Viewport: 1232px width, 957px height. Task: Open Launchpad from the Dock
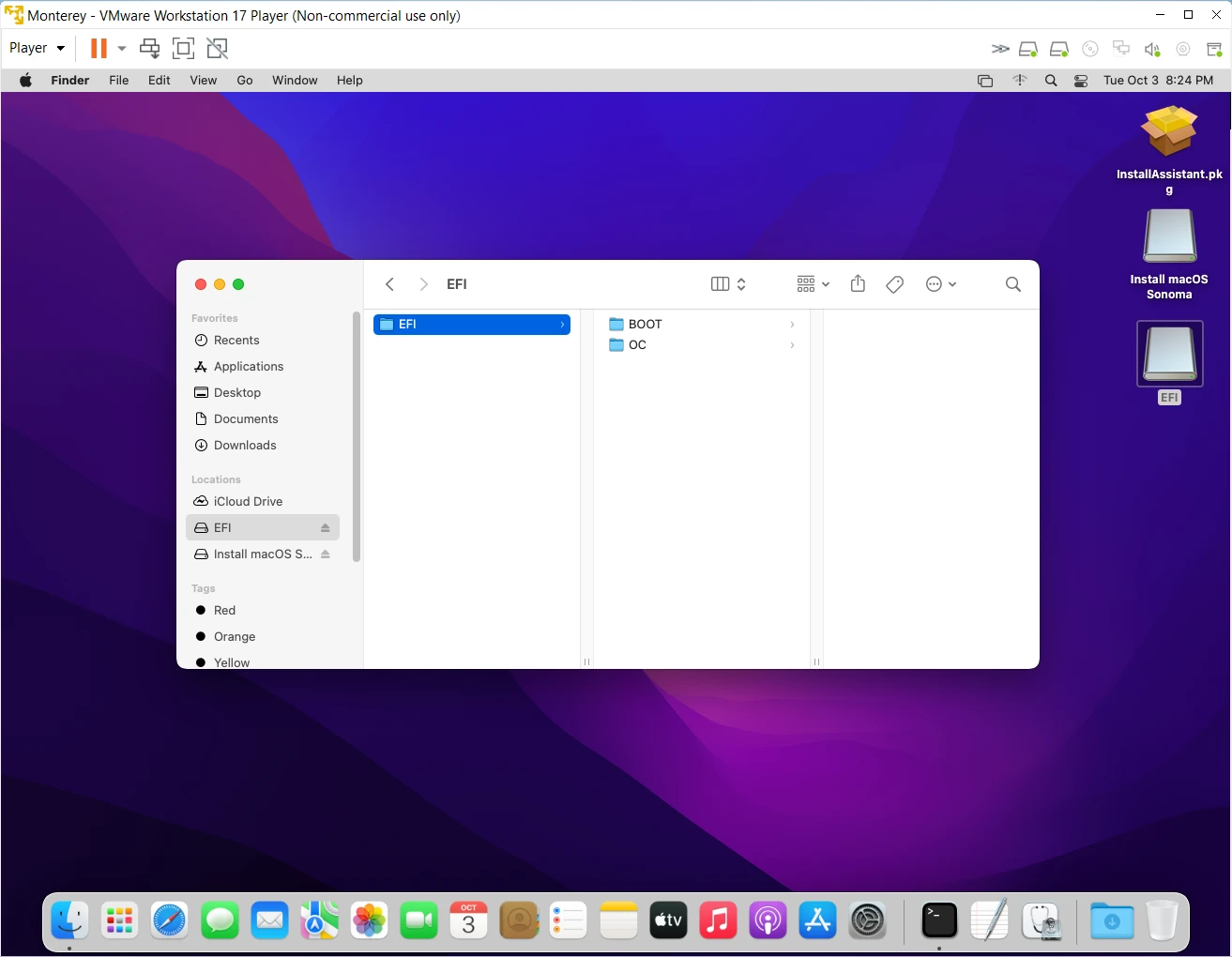(119, 920)
